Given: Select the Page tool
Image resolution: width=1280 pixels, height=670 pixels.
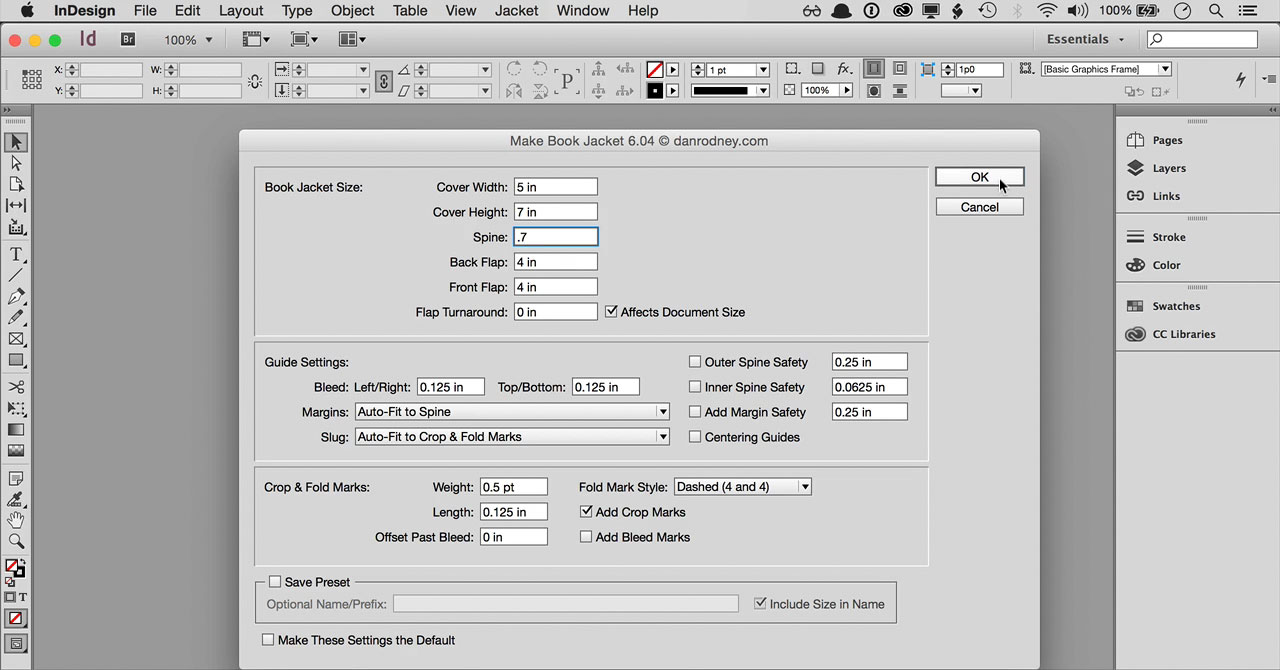Looking at the screenshot, I should (16, 184).
